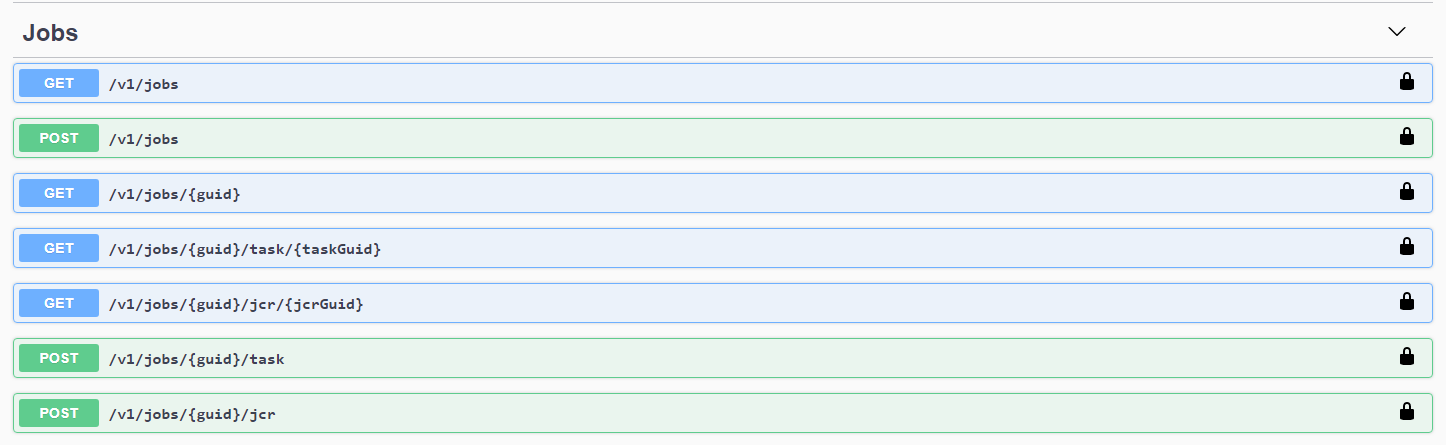
Task: Click the lock on POST /v1/jobs/{guid}/jcr
Action: point(1406,412)
